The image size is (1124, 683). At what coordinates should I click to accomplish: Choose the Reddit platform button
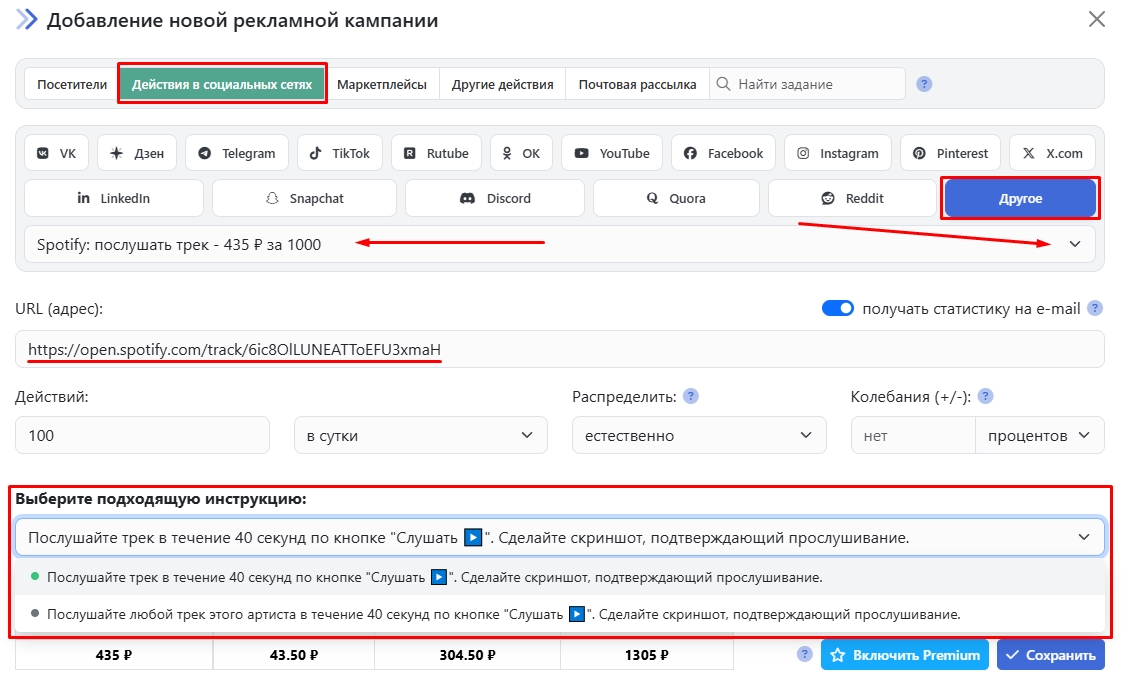pyautogui.click(x=852, y=198)
